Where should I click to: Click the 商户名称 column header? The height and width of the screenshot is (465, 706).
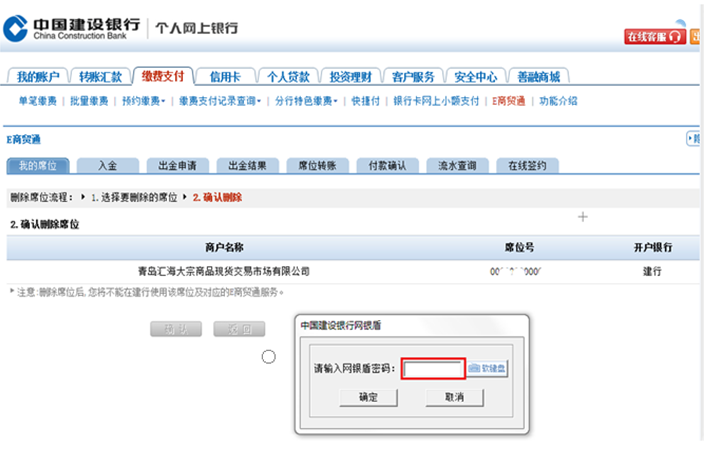(x=224, y=247)
